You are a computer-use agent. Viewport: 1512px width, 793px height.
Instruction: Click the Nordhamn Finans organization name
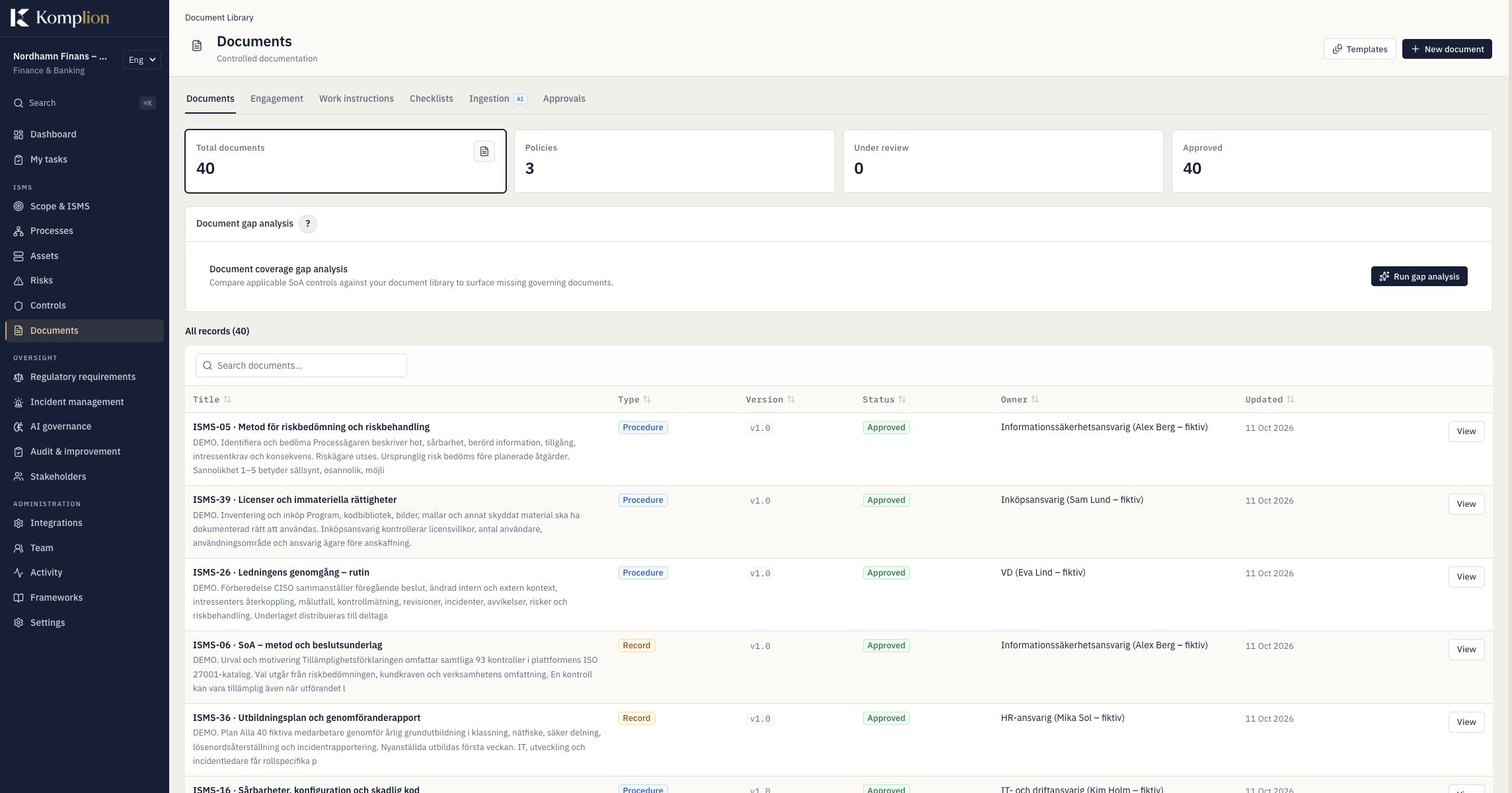pyautogui.click(x=60, y=57)
